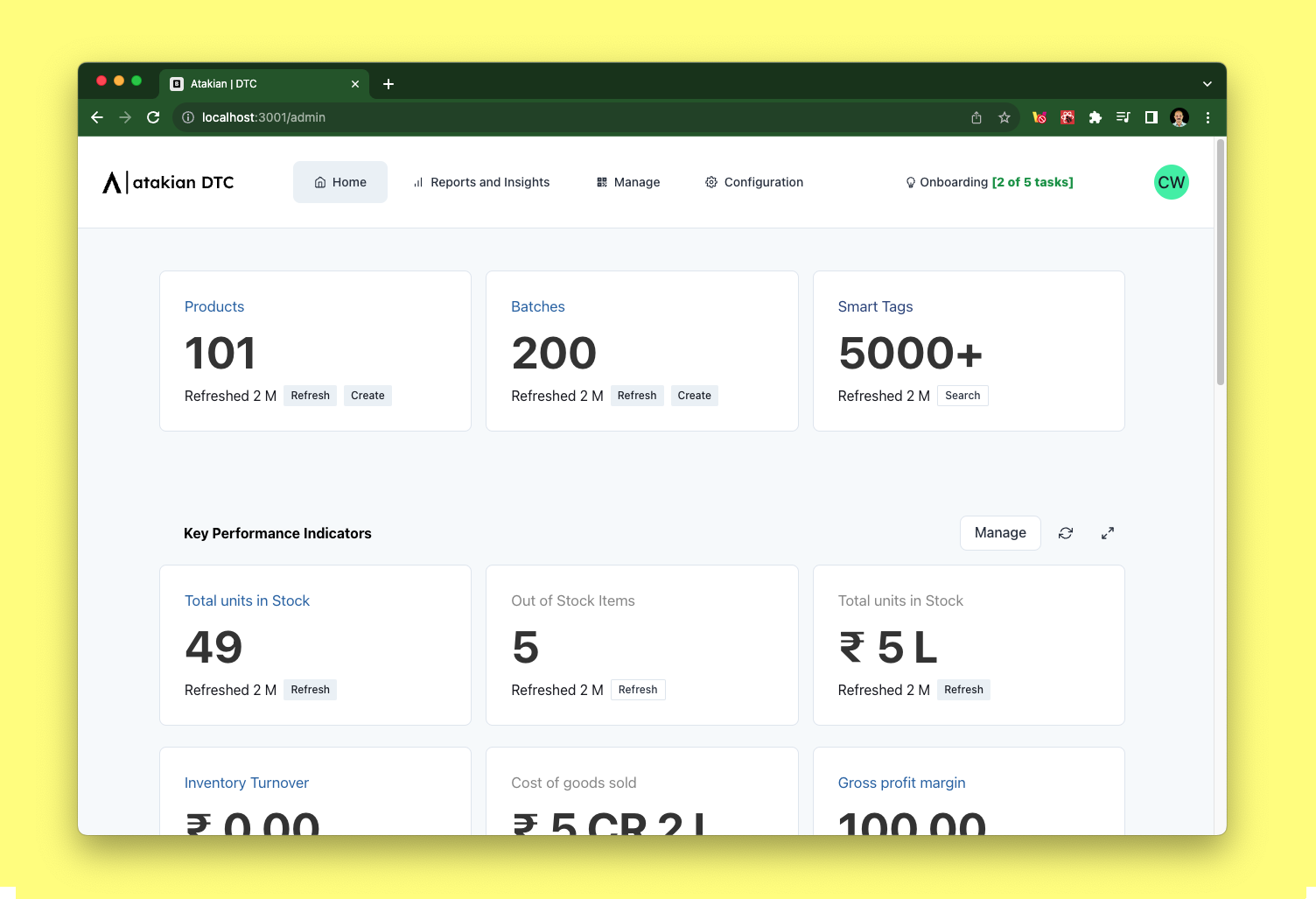Open Configuration via its gear icon

(x=710, y=182)
